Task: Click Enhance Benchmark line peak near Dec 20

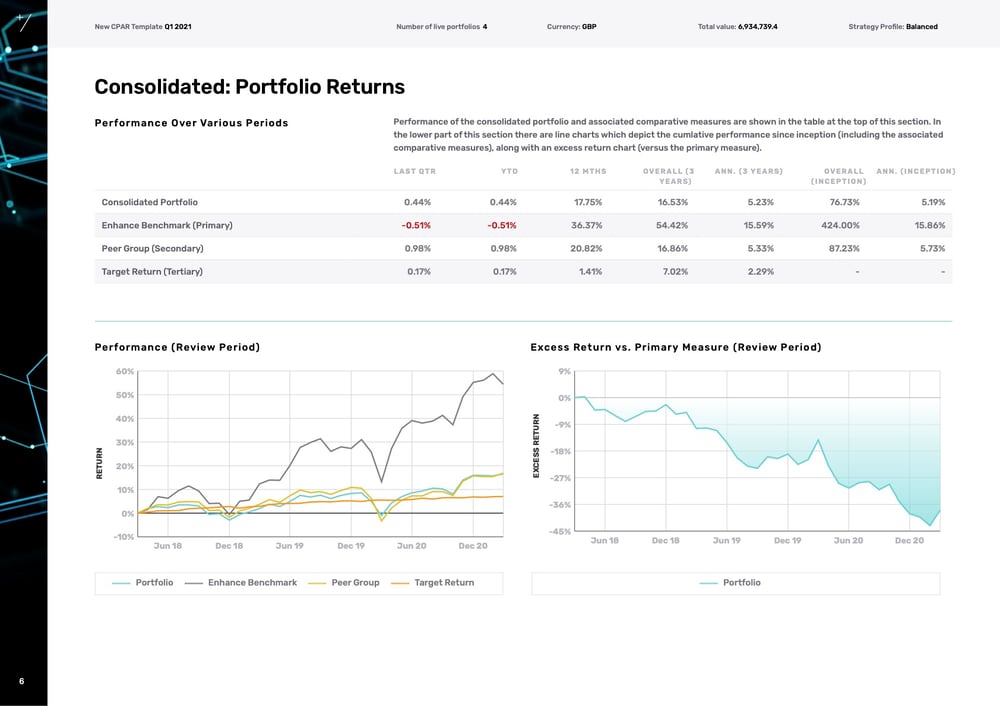Action: click(493, 374)
